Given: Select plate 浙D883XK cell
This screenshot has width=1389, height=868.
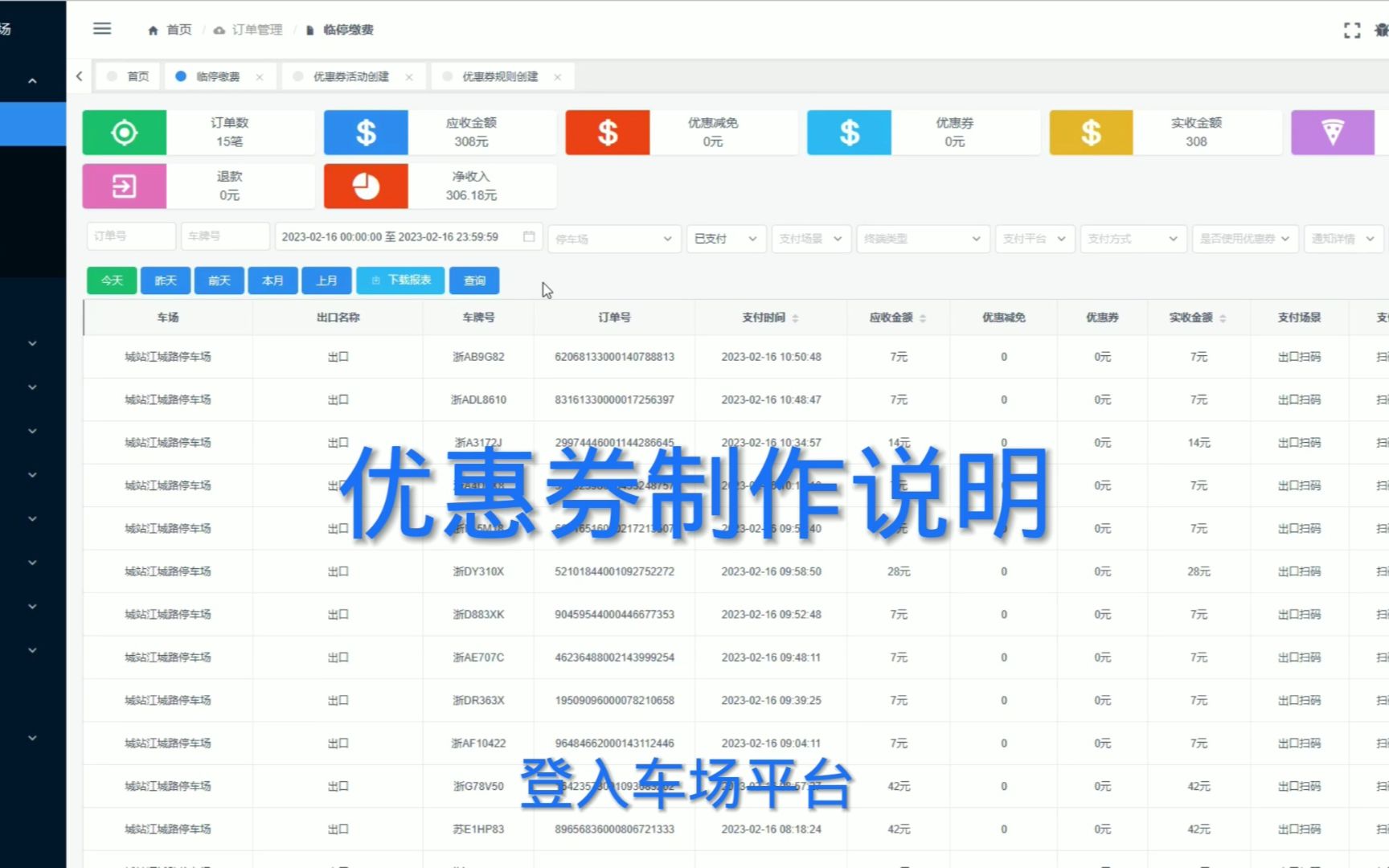Looking at the screenshot, I should 478,614.
